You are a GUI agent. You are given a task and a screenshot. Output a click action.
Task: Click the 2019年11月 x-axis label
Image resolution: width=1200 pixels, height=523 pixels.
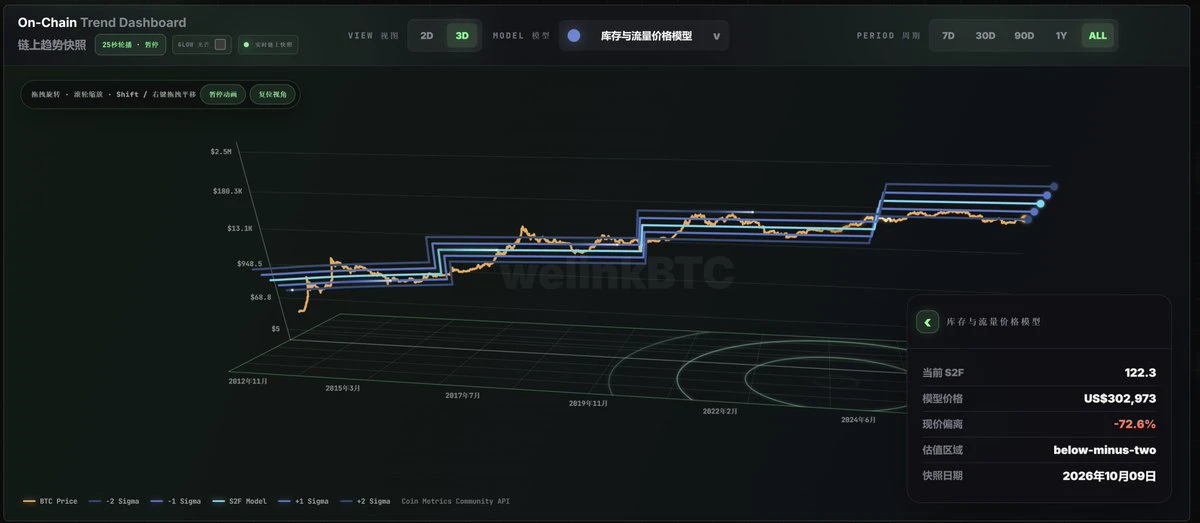588,403
